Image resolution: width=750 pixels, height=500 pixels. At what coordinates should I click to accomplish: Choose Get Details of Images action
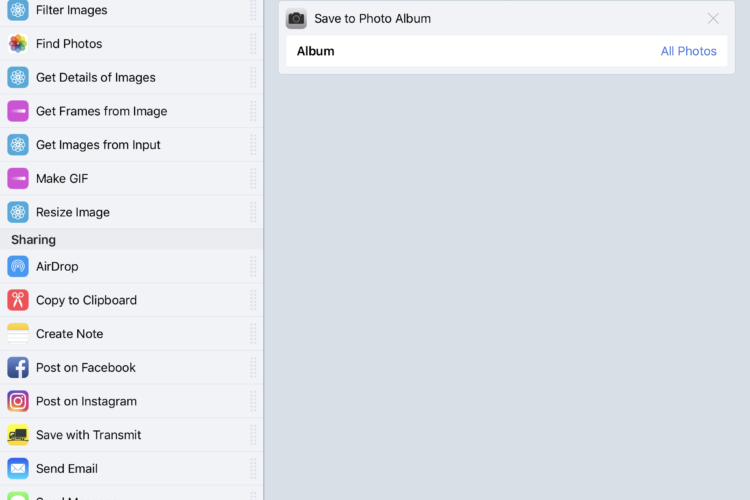tap(131, 78)
